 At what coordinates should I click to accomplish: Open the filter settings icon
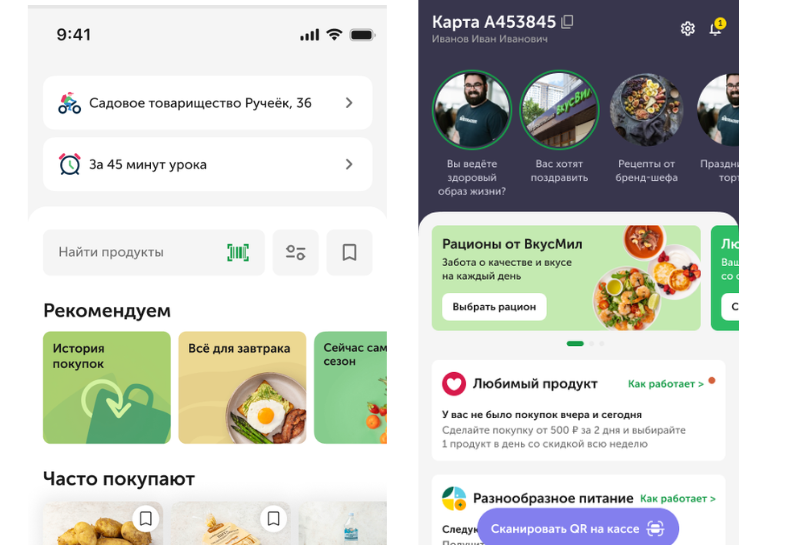coord(295,253)
